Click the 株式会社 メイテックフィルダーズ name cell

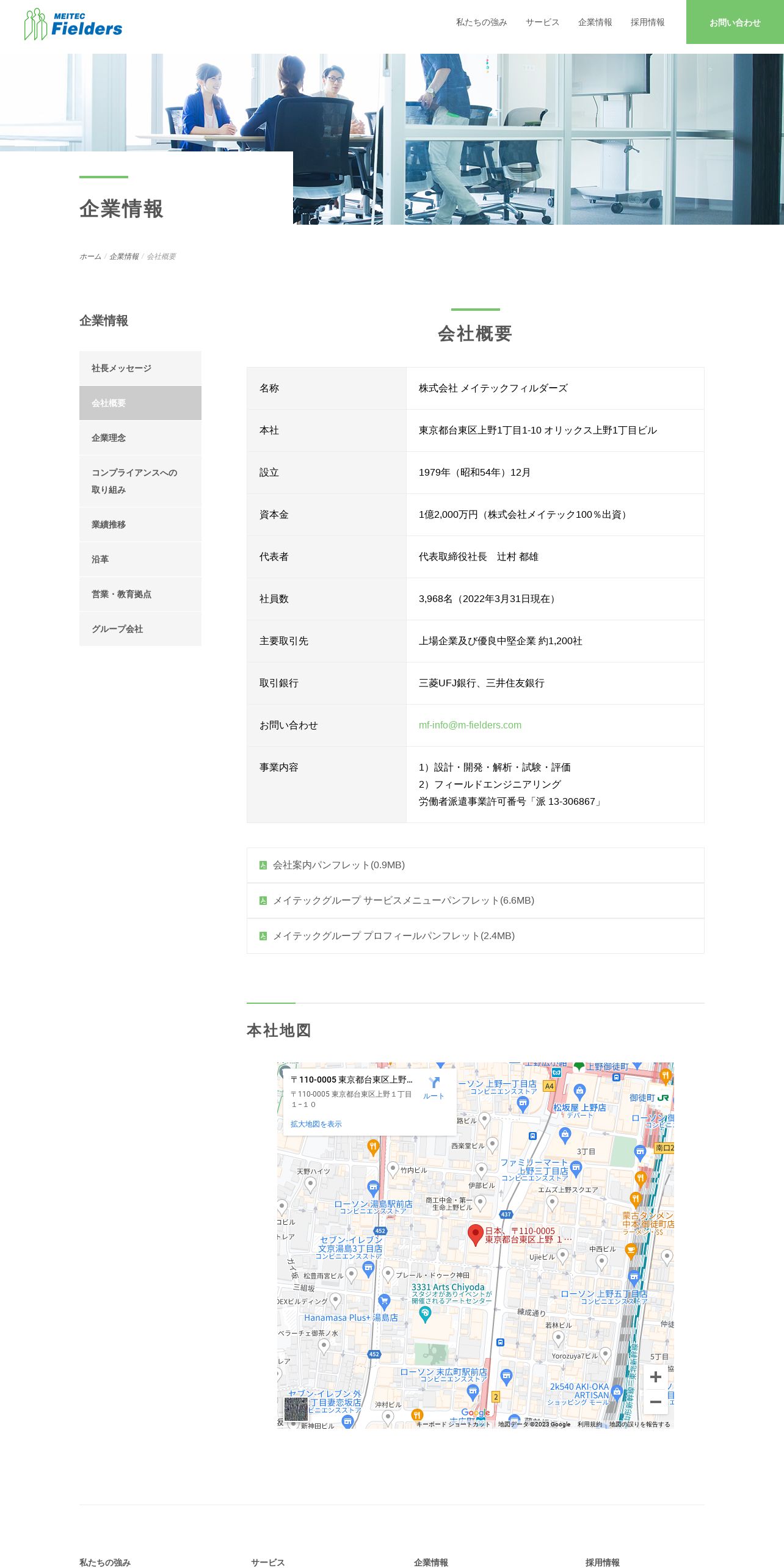(x=555, y=388)
